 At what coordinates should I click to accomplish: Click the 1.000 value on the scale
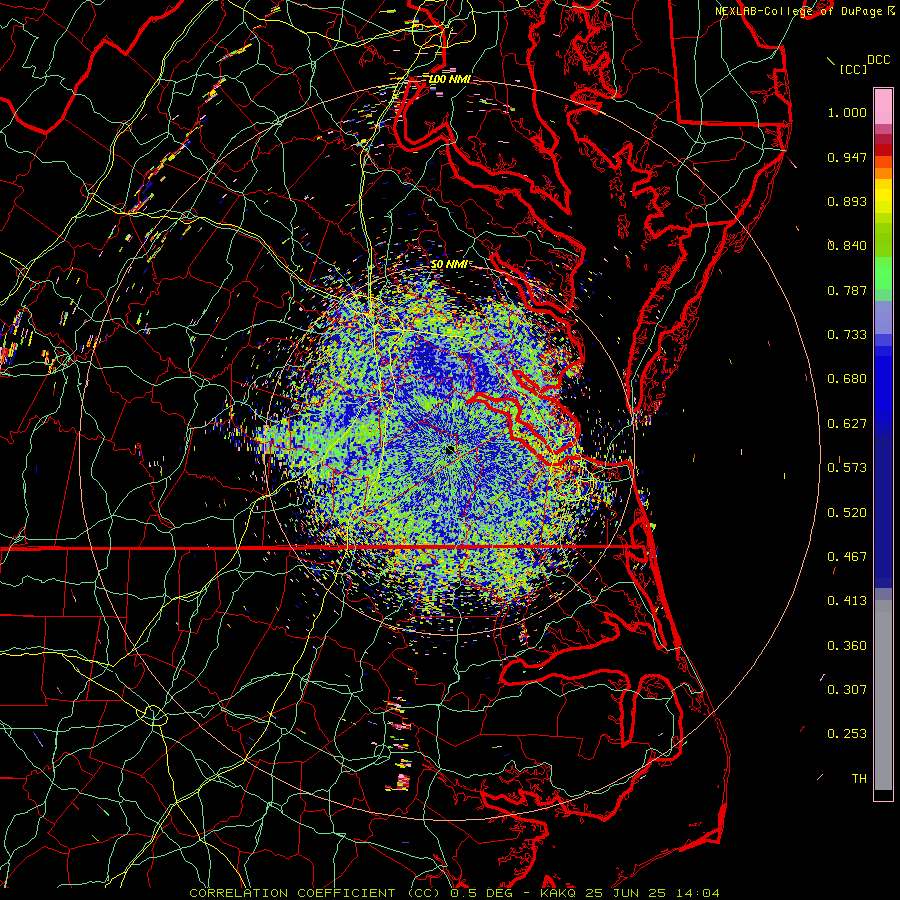pyautogui.click(x=847, y=112)
